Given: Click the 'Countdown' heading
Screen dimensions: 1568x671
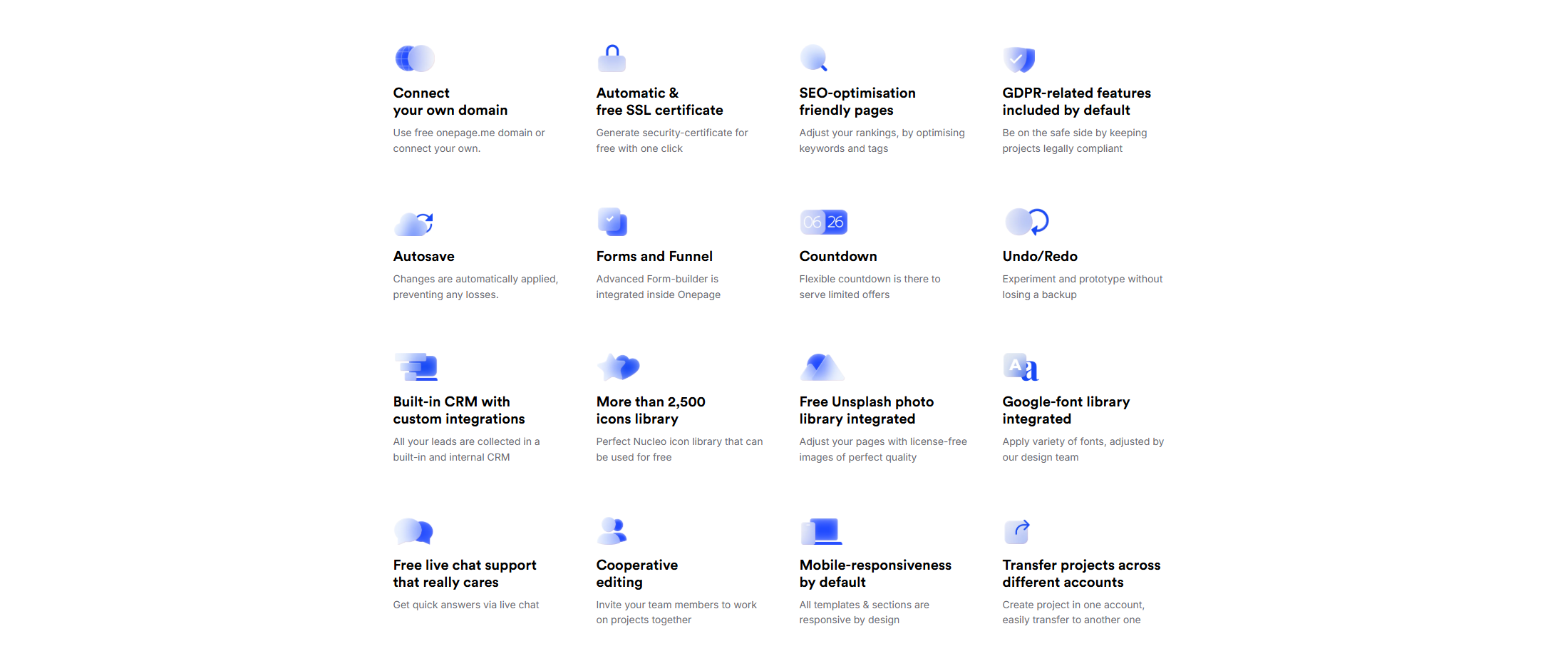Looking at the screenshot, I should [838, 256].
